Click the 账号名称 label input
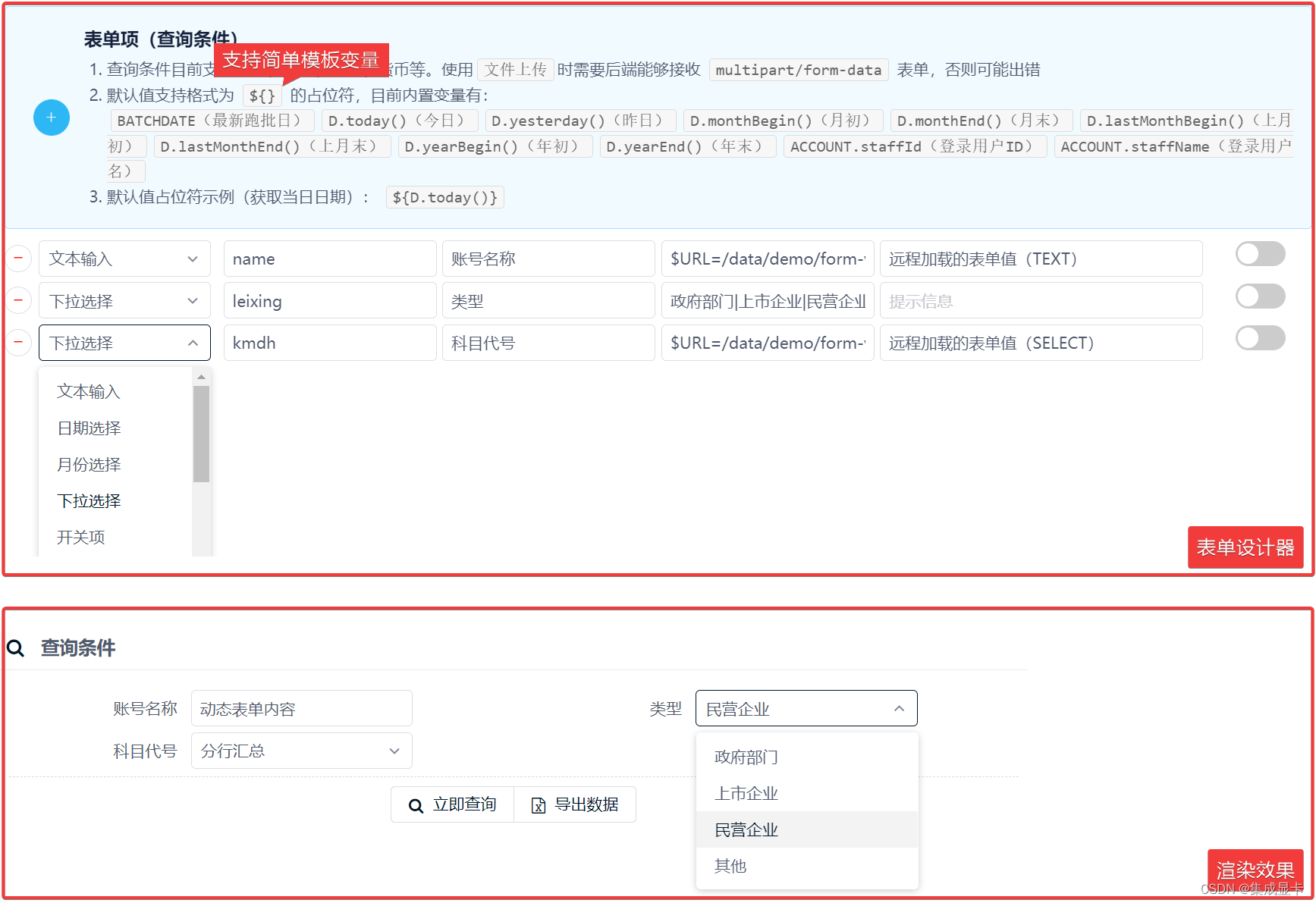The height and width of the screenshot is (903, 1316). pyautogui.click(x=548, y=259)
